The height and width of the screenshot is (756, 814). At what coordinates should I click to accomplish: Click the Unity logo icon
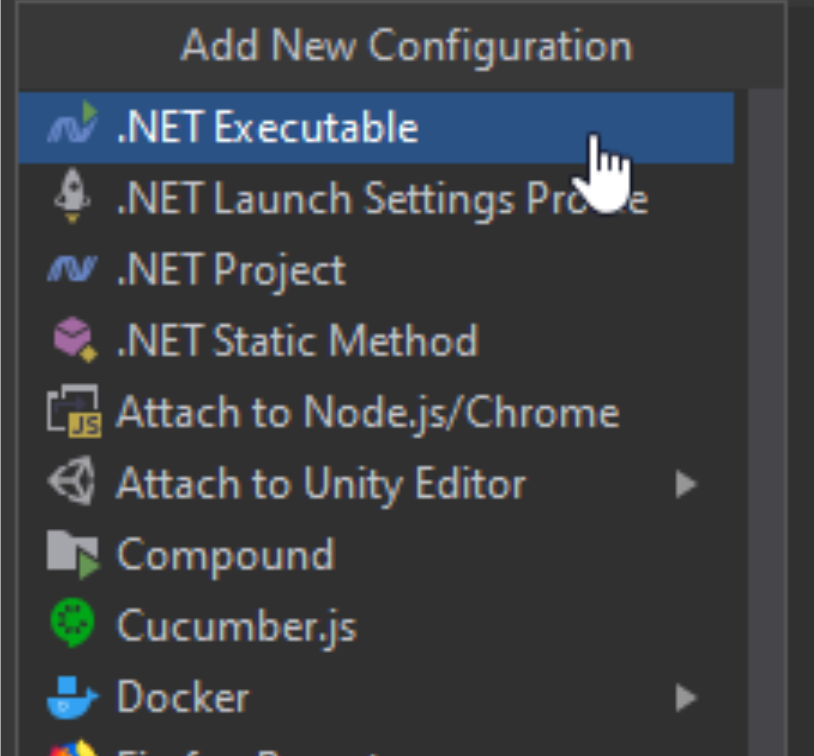[72, 481]
